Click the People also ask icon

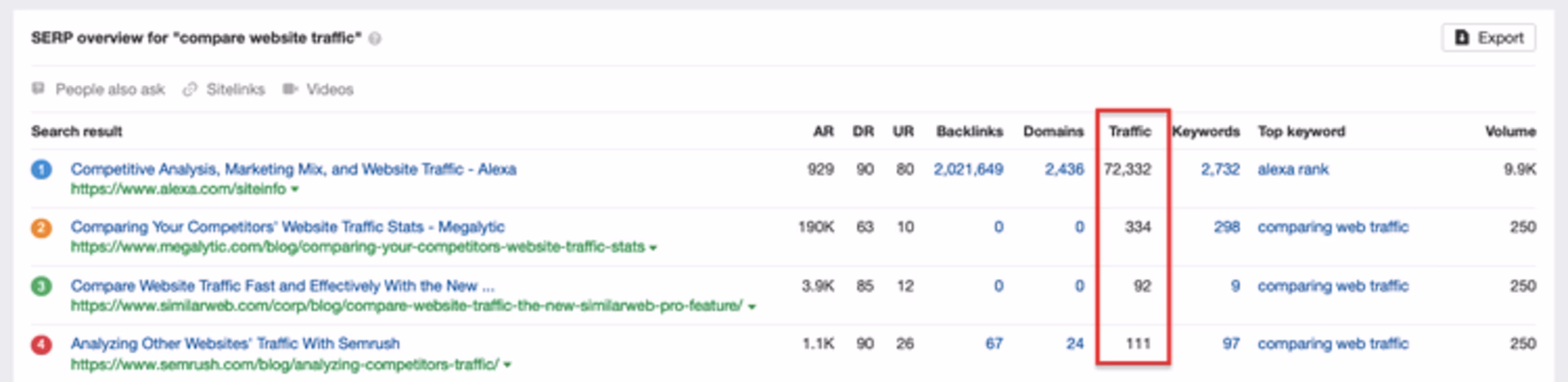coord(38,88)
